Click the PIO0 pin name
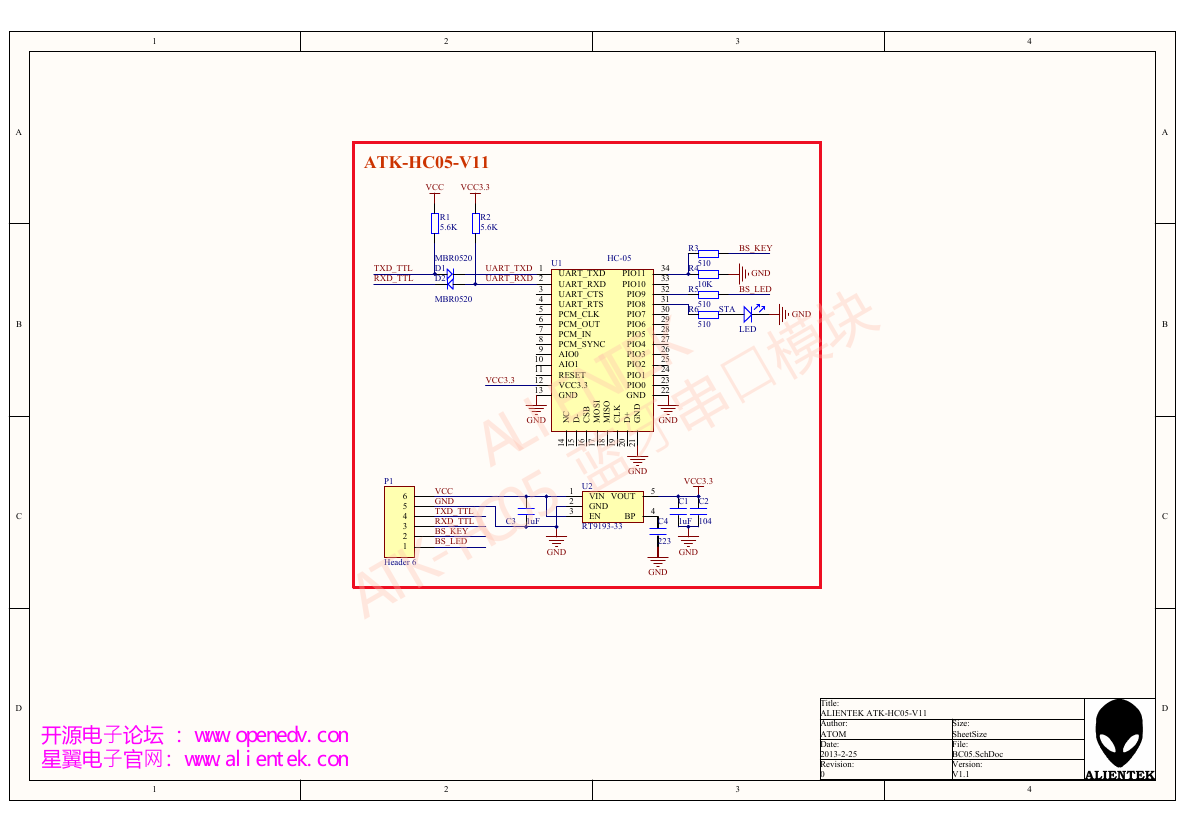 pyautogui.click(x=636, y=385)
